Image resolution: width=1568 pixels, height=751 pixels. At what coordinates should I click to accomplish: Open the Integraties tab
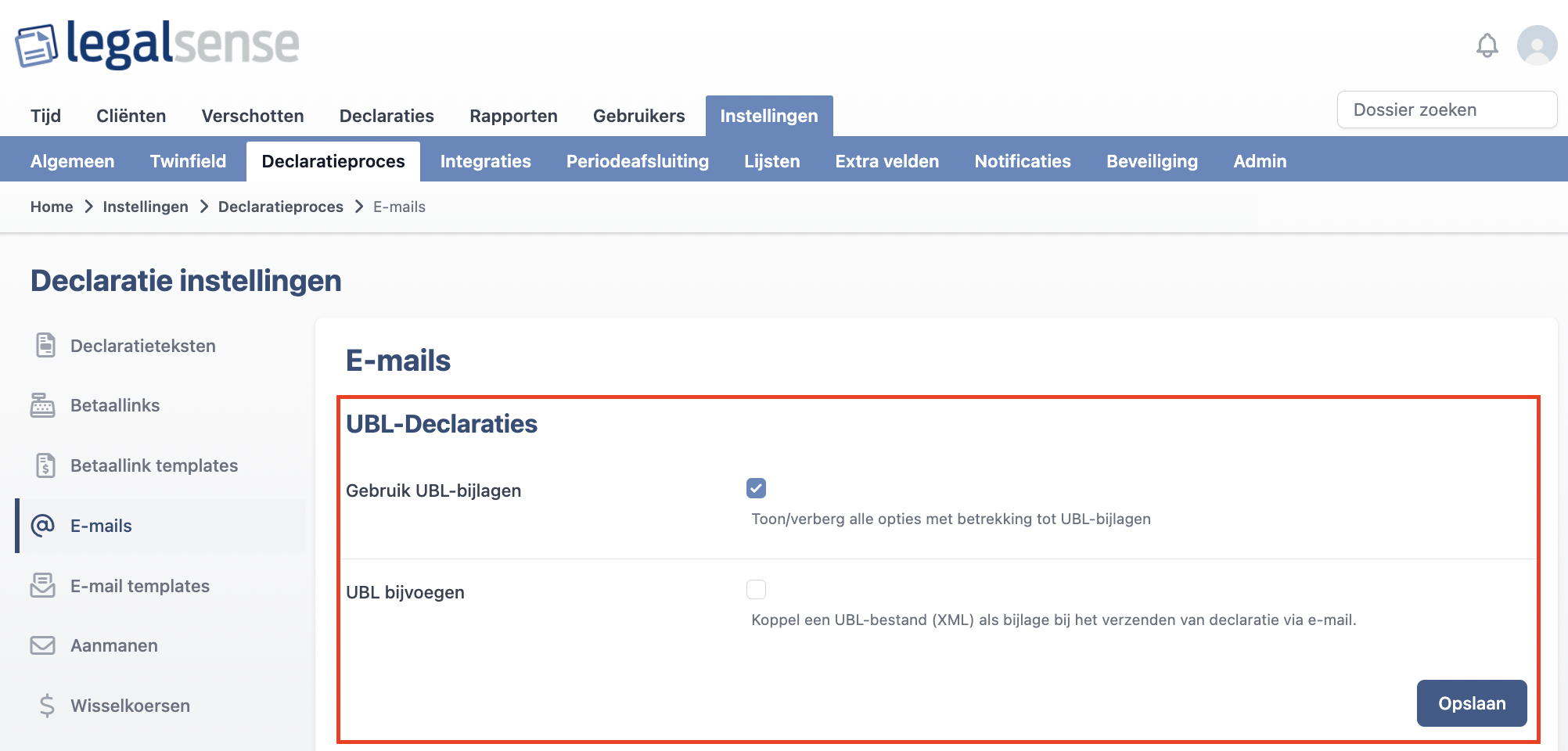(486, 161)
